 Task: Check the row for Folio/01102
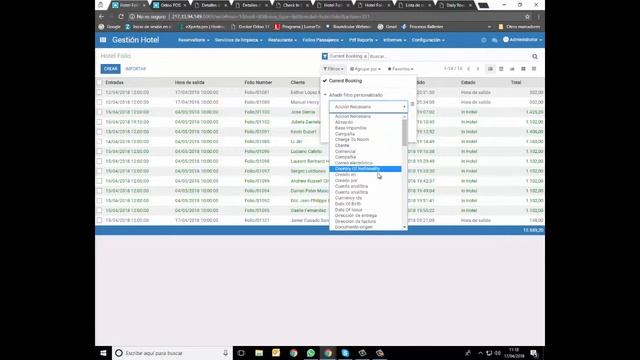click(x=100, y=122)
